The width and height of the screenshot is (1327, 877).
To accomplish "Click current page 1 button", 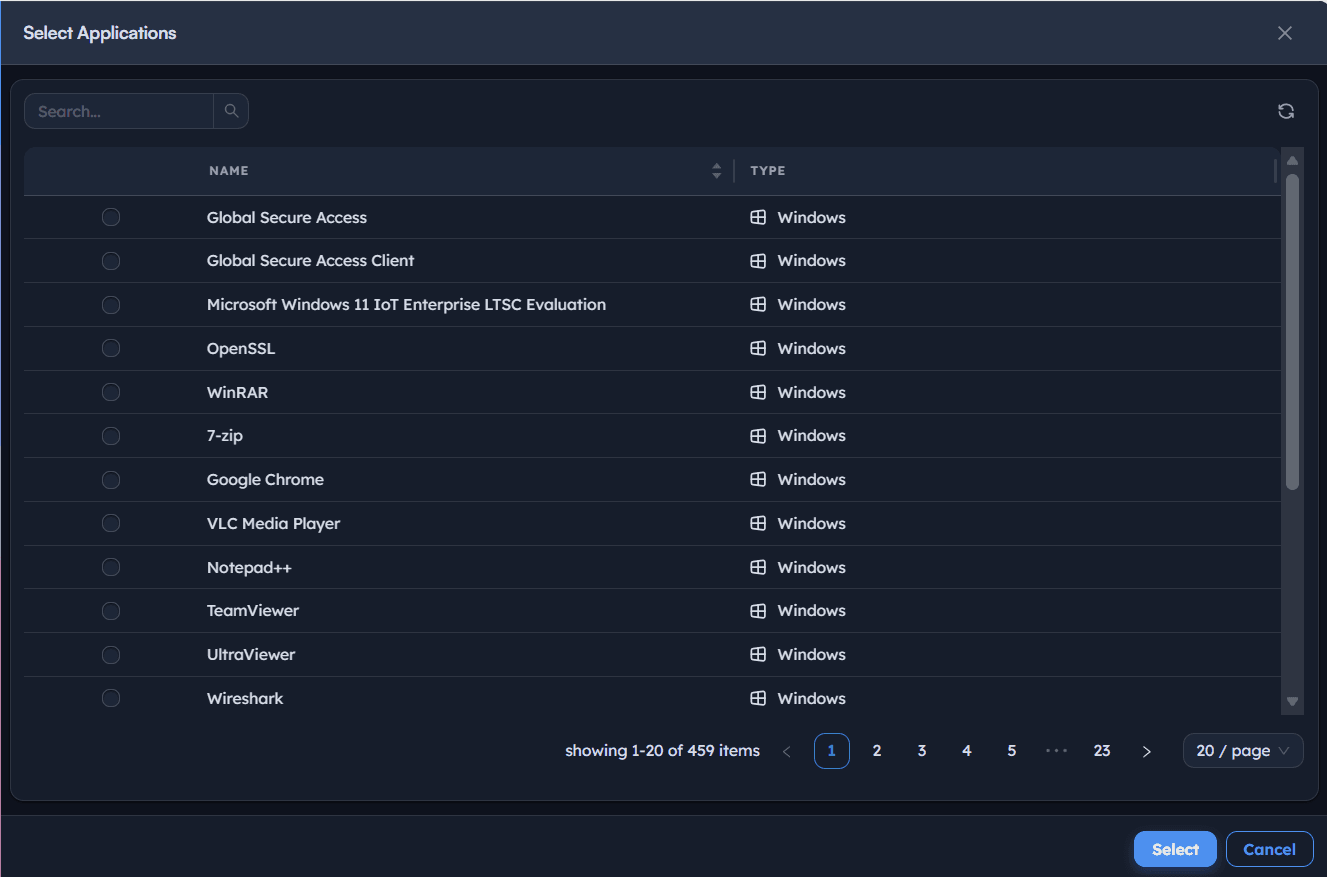I will [x=832, y=751].
